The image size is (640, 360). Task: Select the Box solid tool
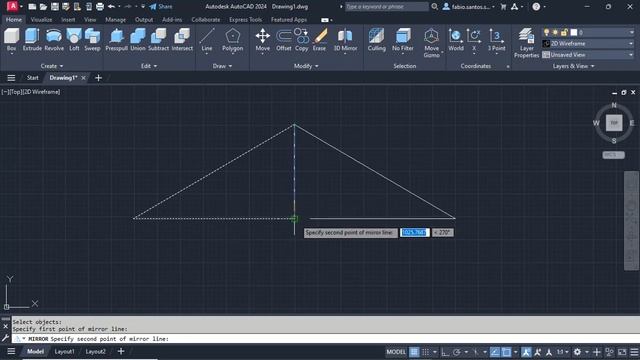11,40
